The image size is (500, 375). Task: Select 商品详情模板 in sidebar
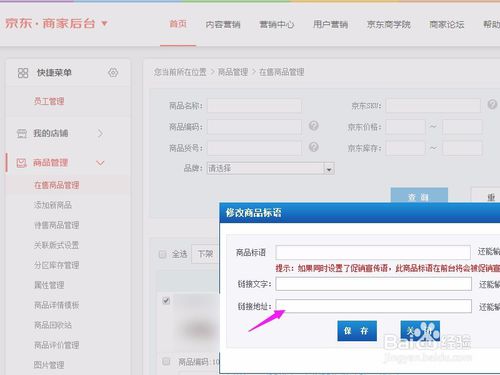[x=57, y=305]
